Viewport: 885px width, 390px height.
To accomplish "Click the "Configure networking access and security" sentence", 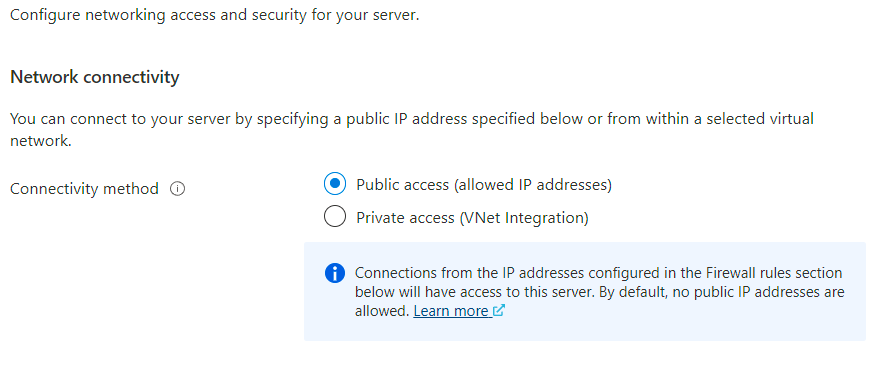I will (x=214, y=15).
